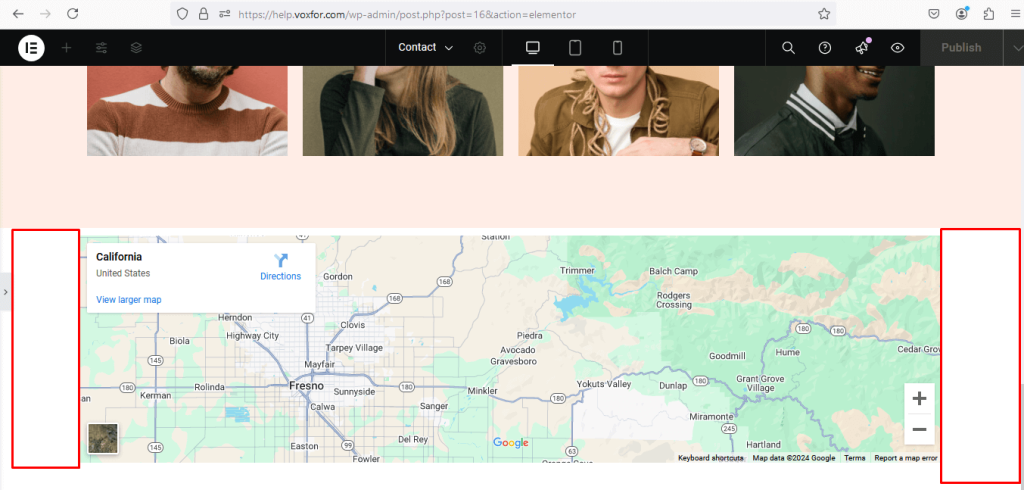Click the tracking protection shield icon

(183, 14)
